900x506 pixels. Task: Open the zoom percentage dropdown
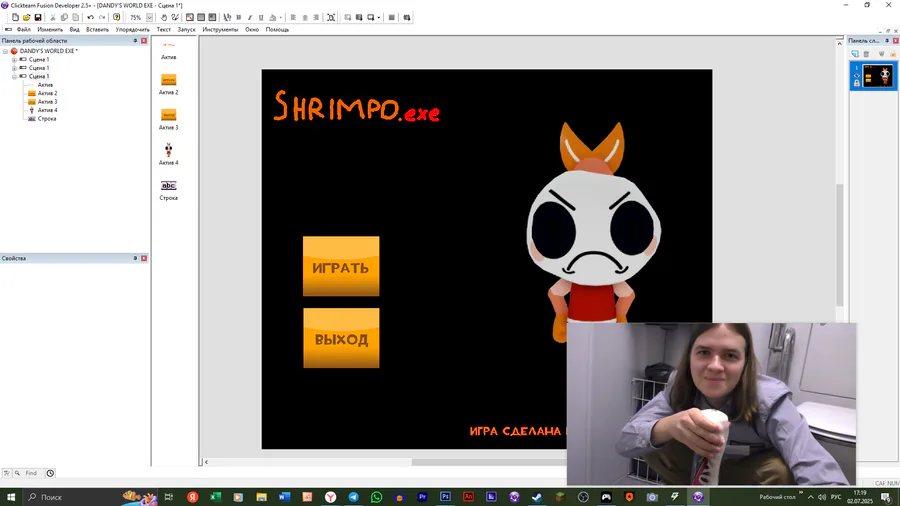click(149, 17)
